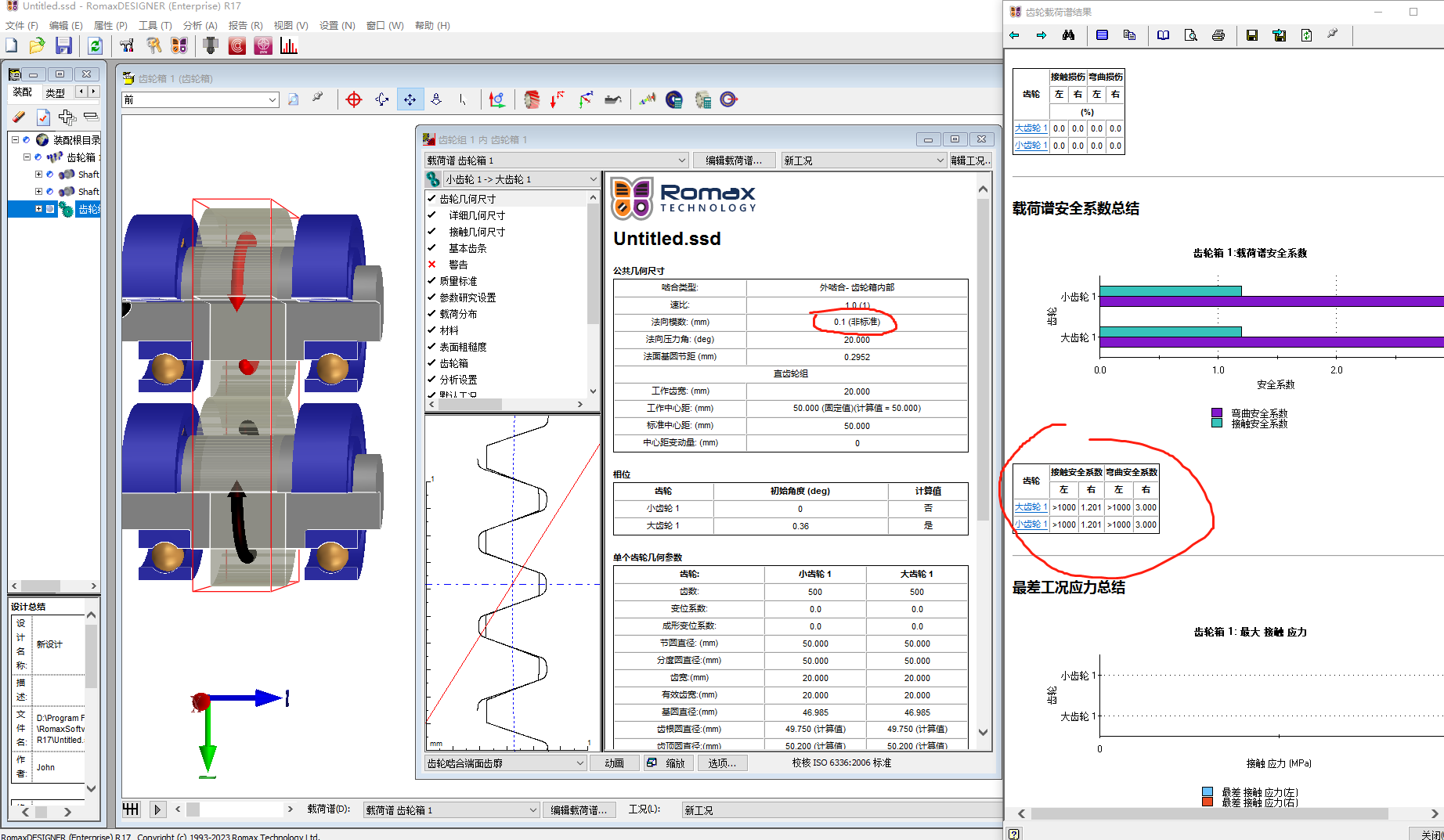Click the save floppy icon in results window

pyautogui.click(x=1251, y=35)
